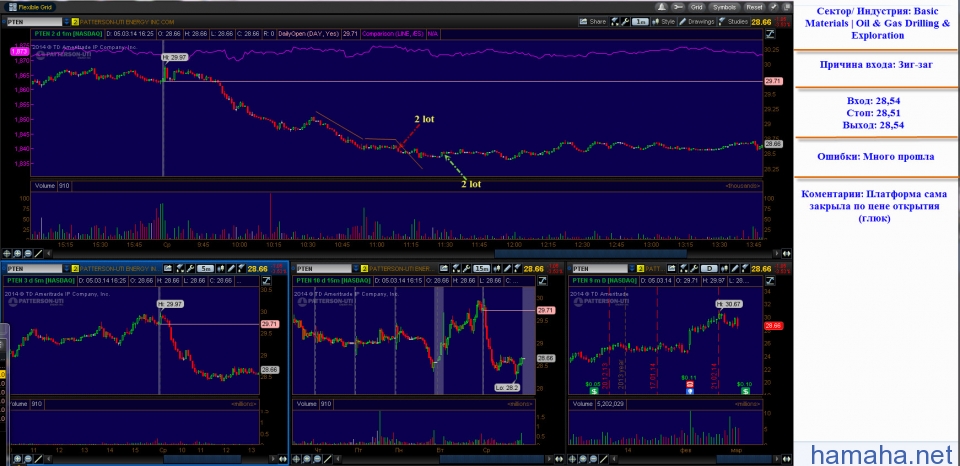
Task: Click main chart horizontal scrollbar thumb
Action: [591, 254]
